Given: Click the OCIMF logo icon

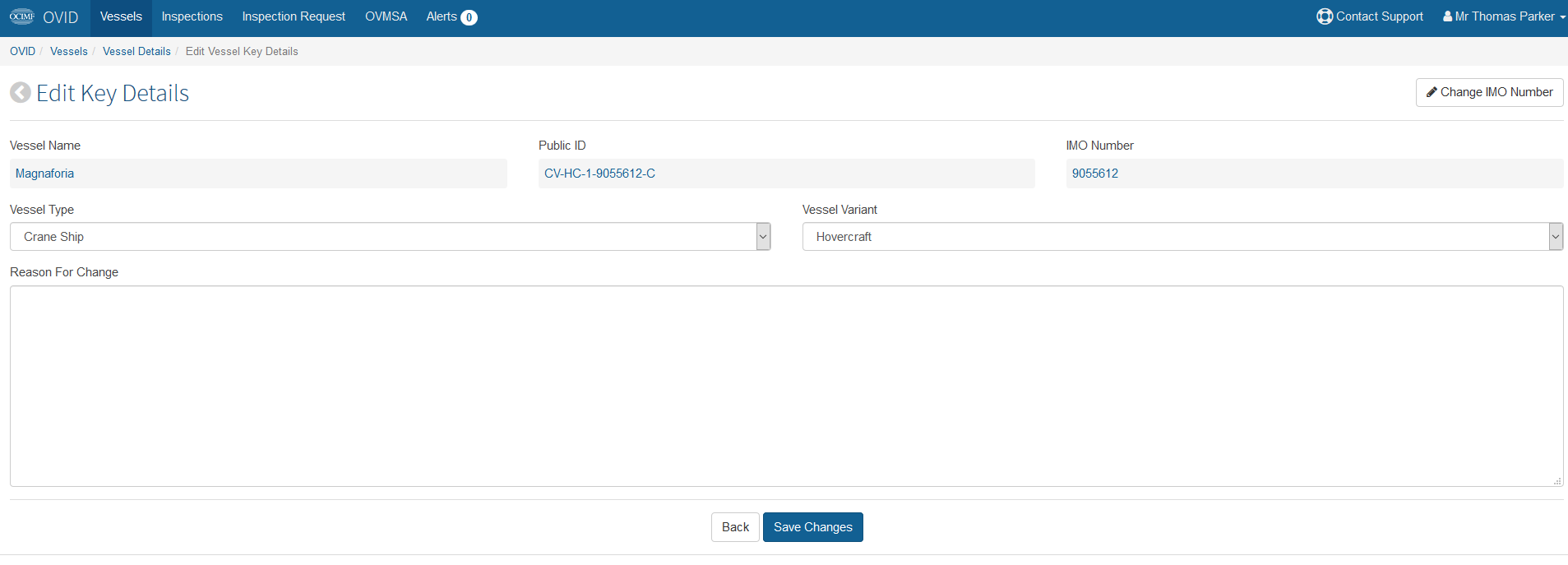Looking at the screenshot, I should [x=22, y=16].
